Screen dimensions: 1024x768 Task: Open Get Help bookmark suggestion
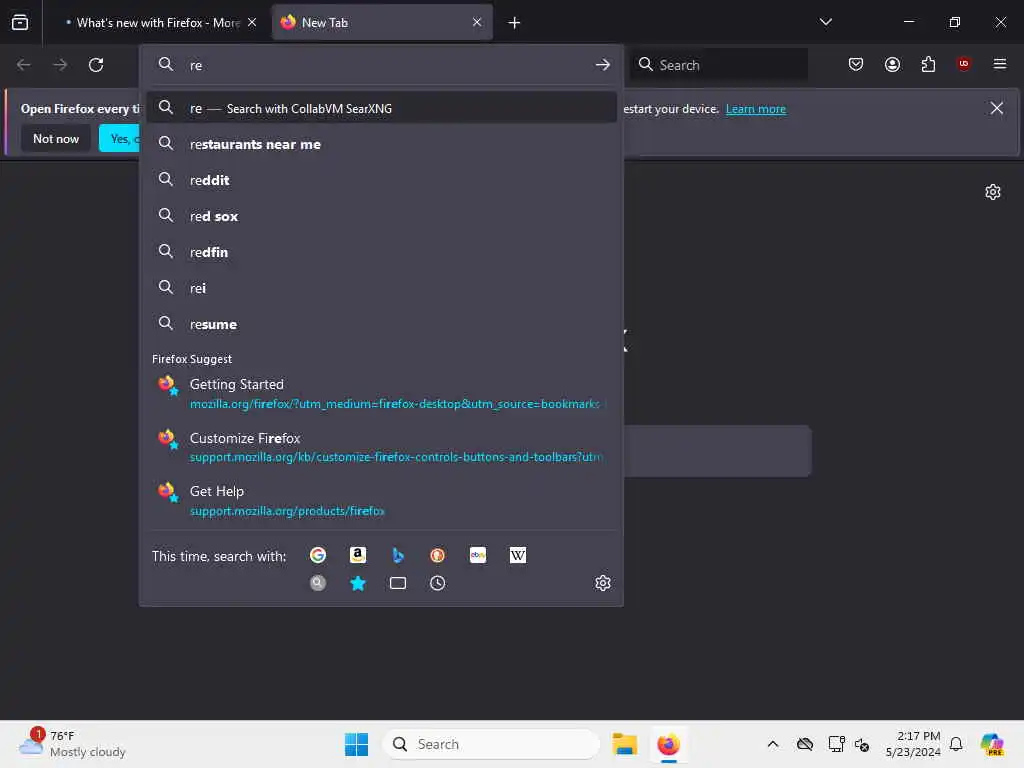(x=382, y=501)
